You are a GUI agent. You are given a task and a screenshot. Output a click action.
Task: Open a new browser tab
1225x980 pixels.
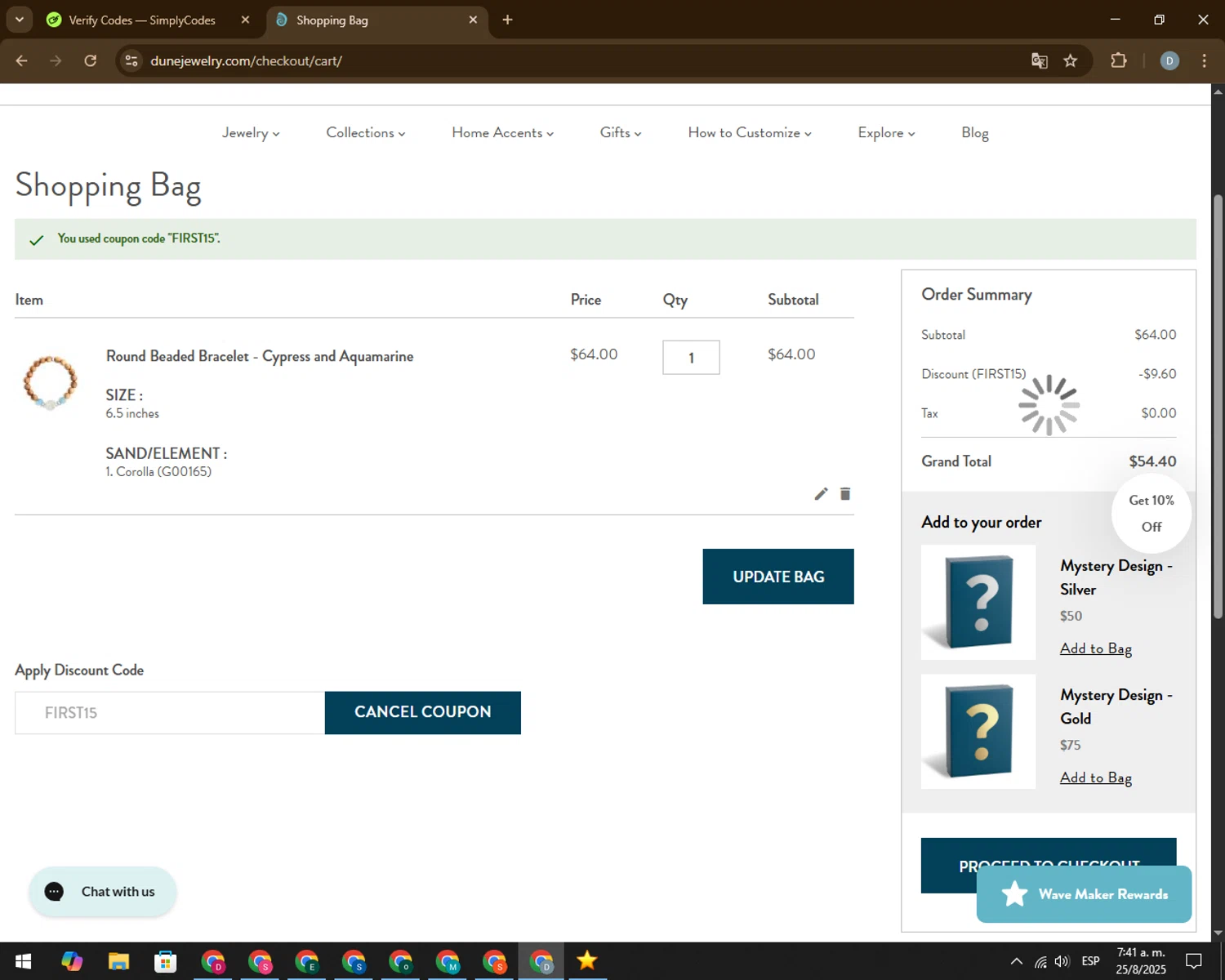click(x=507, y=20)
